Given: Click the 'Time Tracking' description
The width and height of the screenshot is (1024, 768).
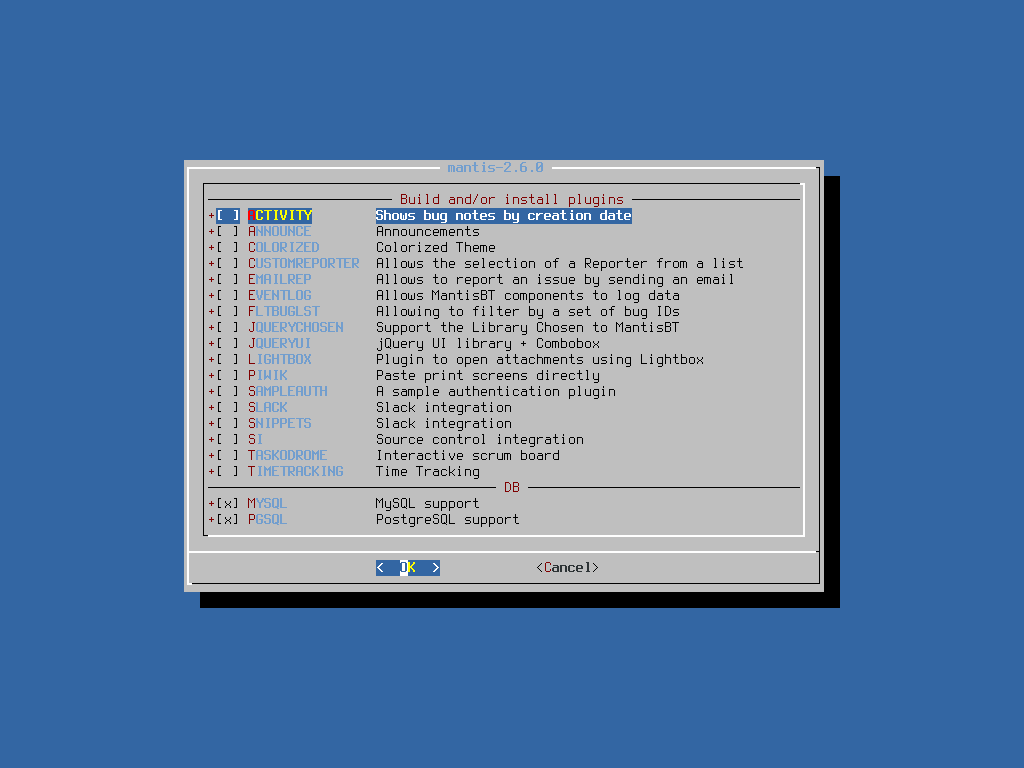Looking at the screenshot, I should click(x=428, y=472).
